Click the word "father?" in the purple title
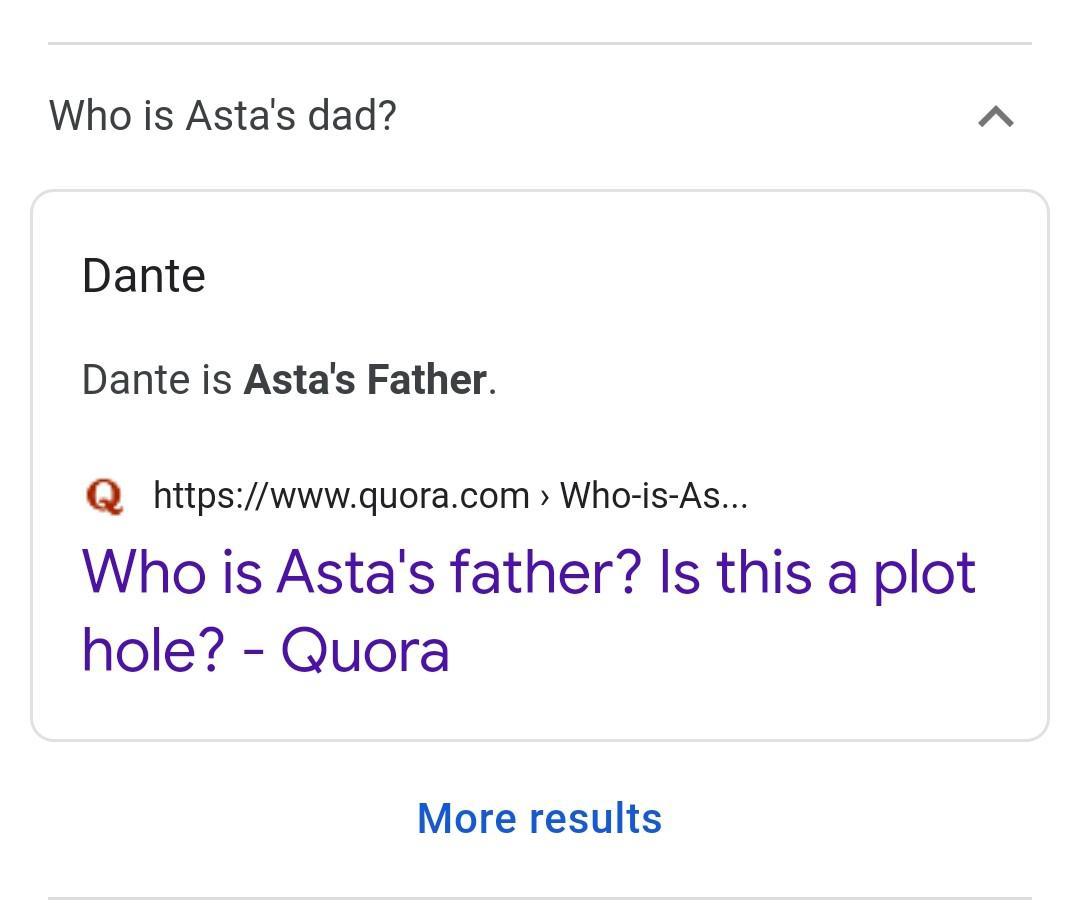This screenshot has height=909, width=1080. click(544, 573)
